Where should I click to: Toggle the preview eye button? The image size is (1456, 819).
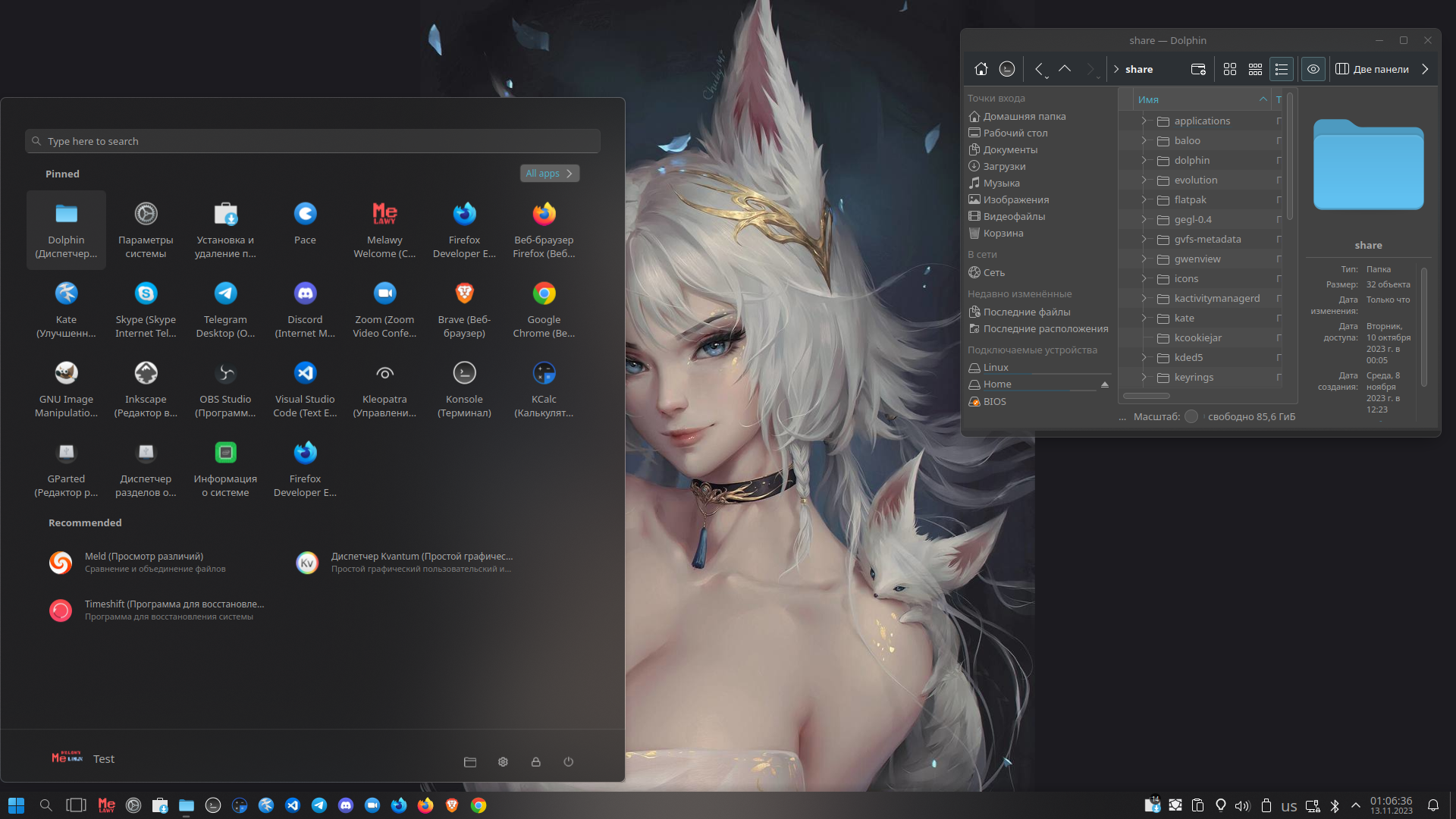(x=1313, y=69)
